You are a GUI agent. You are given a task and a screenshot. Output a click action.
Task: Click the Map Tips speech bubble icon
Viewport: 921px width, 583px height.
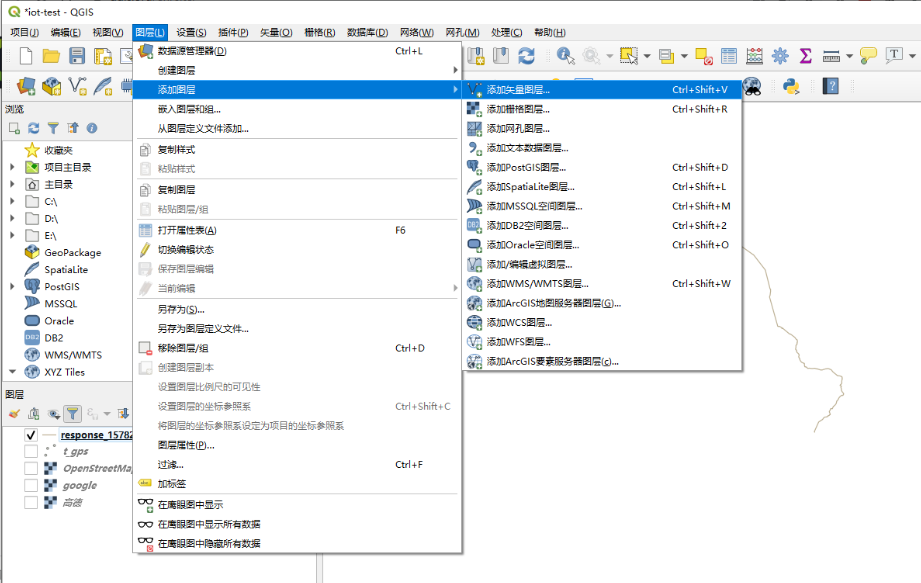868,56
